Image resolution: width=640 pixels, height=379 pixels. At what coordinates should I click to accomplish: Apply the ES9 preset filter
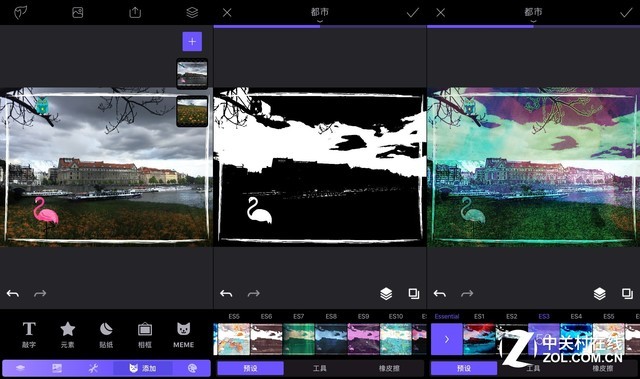[363, 339]
